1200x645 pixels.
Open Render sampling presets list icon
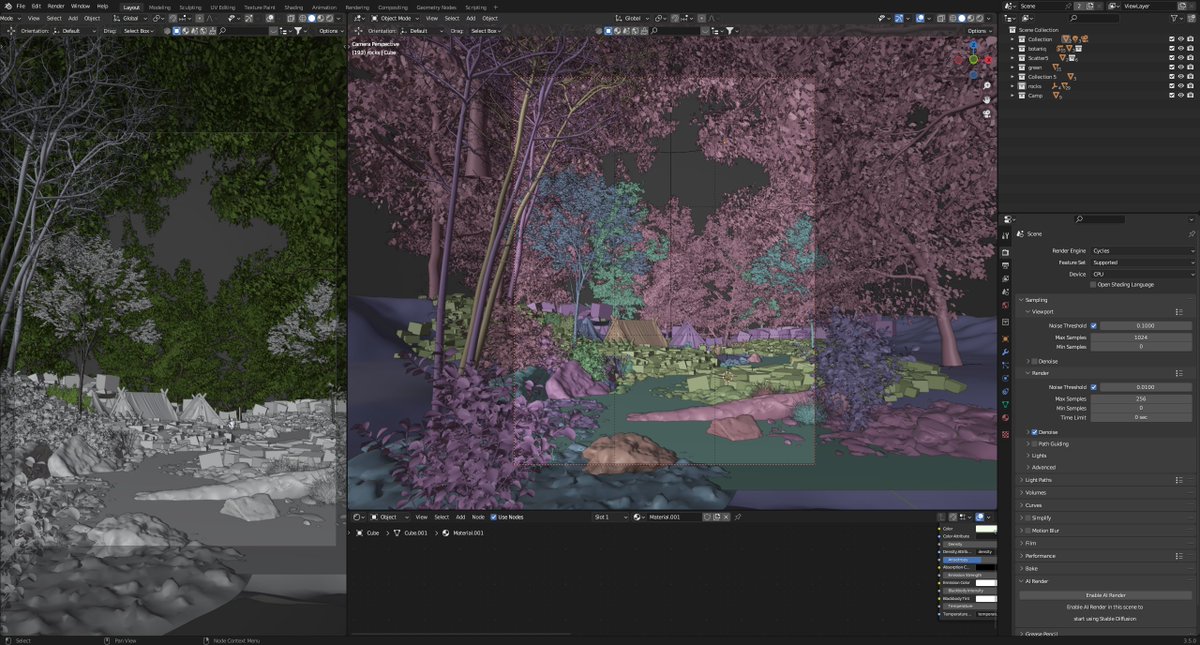[x=1180, y=373]
